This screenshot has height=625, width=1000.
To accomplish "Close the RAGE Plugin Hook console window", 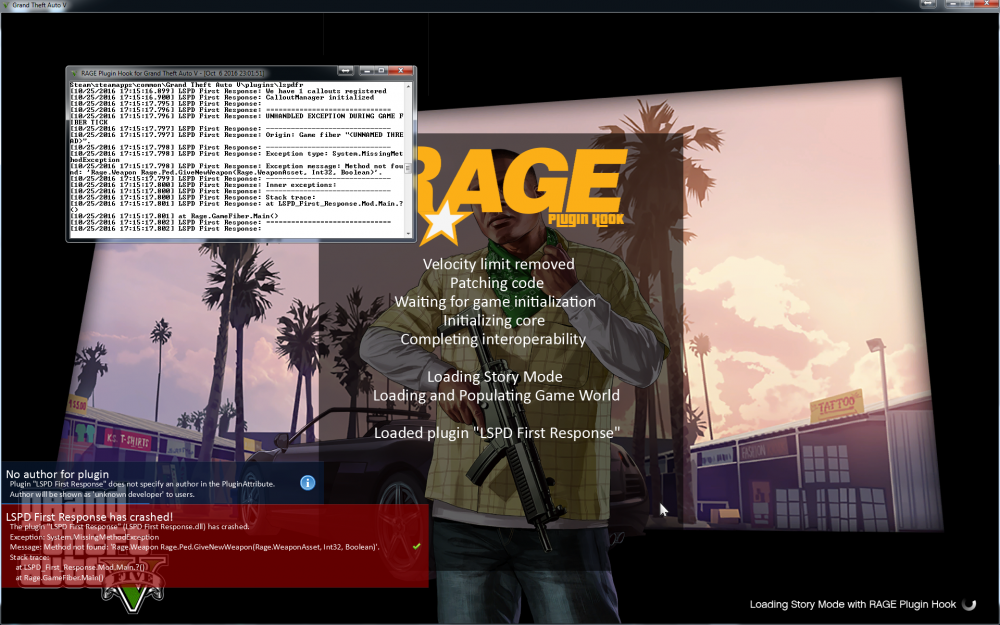I will pyautogui.click(x=401, y=71).
